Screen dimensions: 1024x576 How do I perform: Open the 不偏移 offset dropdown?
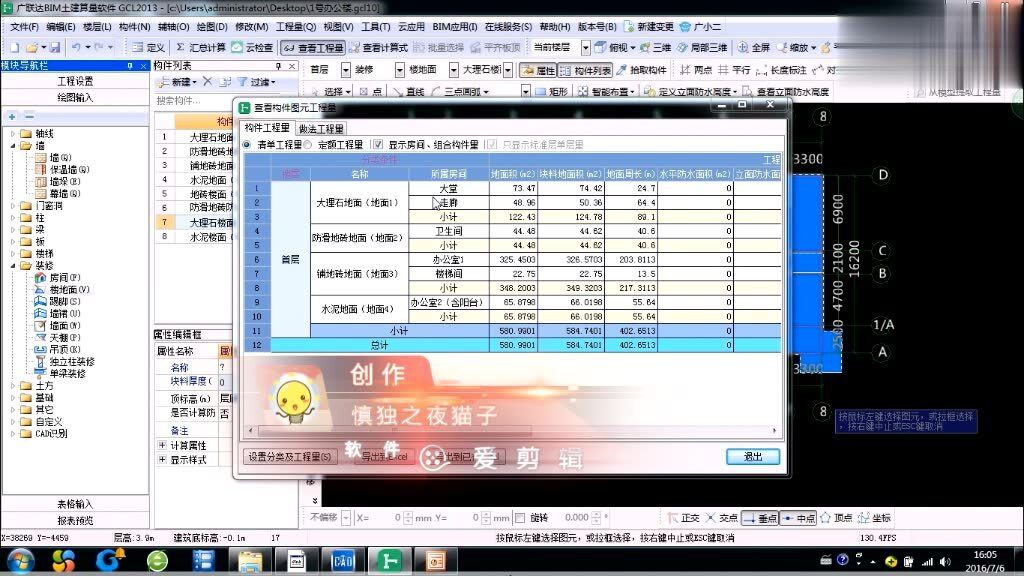click(346, 518)
